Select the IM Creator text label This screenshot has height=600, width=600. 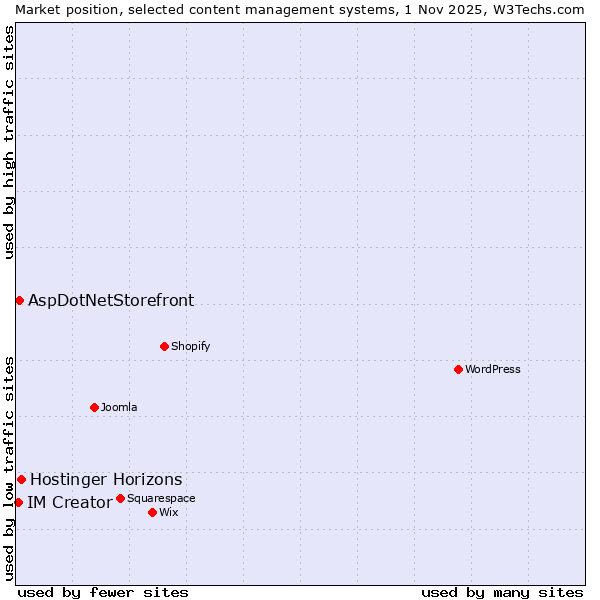69,502
